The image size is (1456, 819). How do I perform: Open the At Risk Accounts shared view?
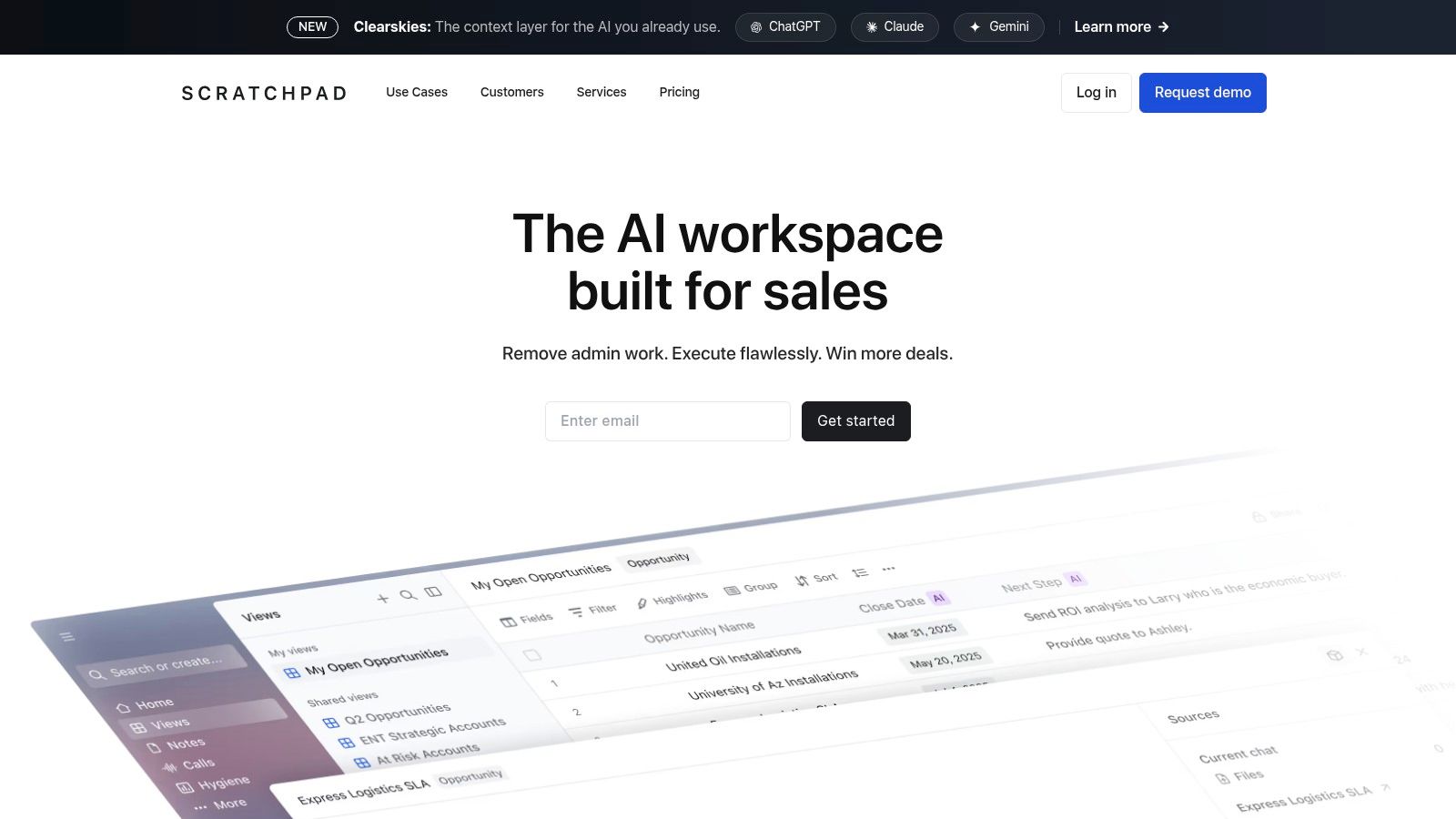point(418,754)
